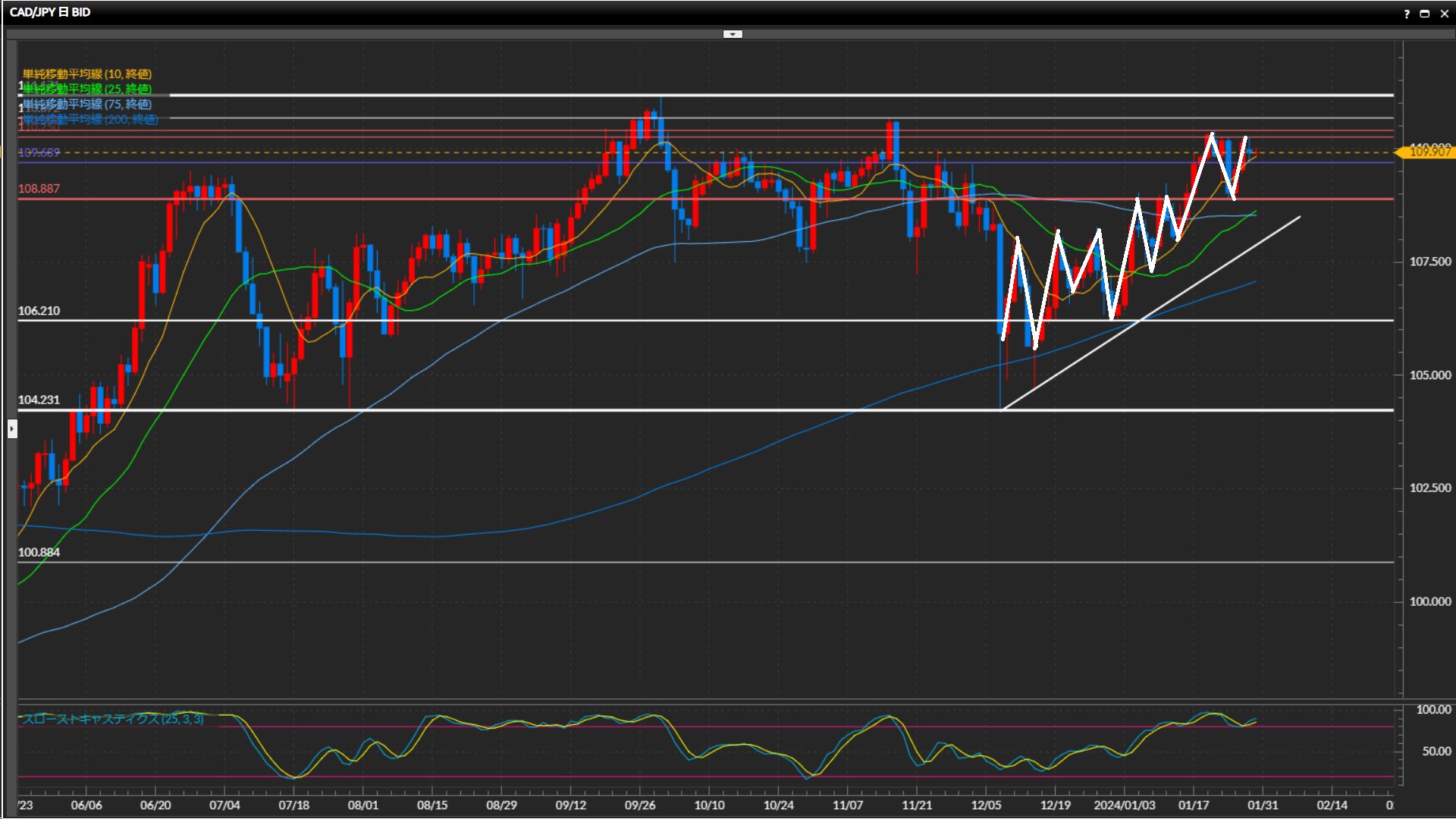Maximize the CAD/JPY chart window
Image resolution: width=1456 pixels, height=819 pixels.
1425,14
